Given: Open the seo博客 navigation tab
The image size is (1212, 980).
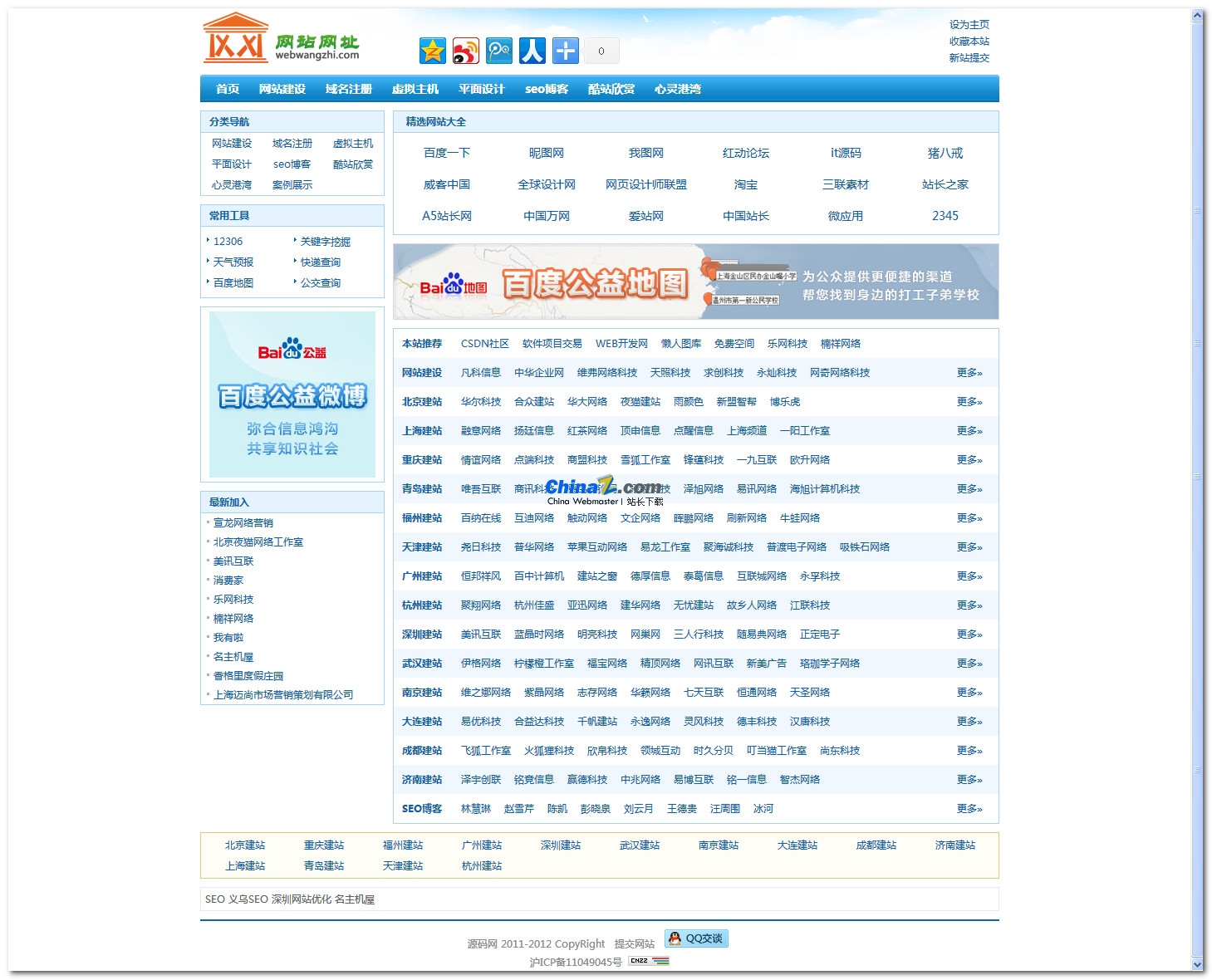Looking at the screenshot, I should point(547,89).
